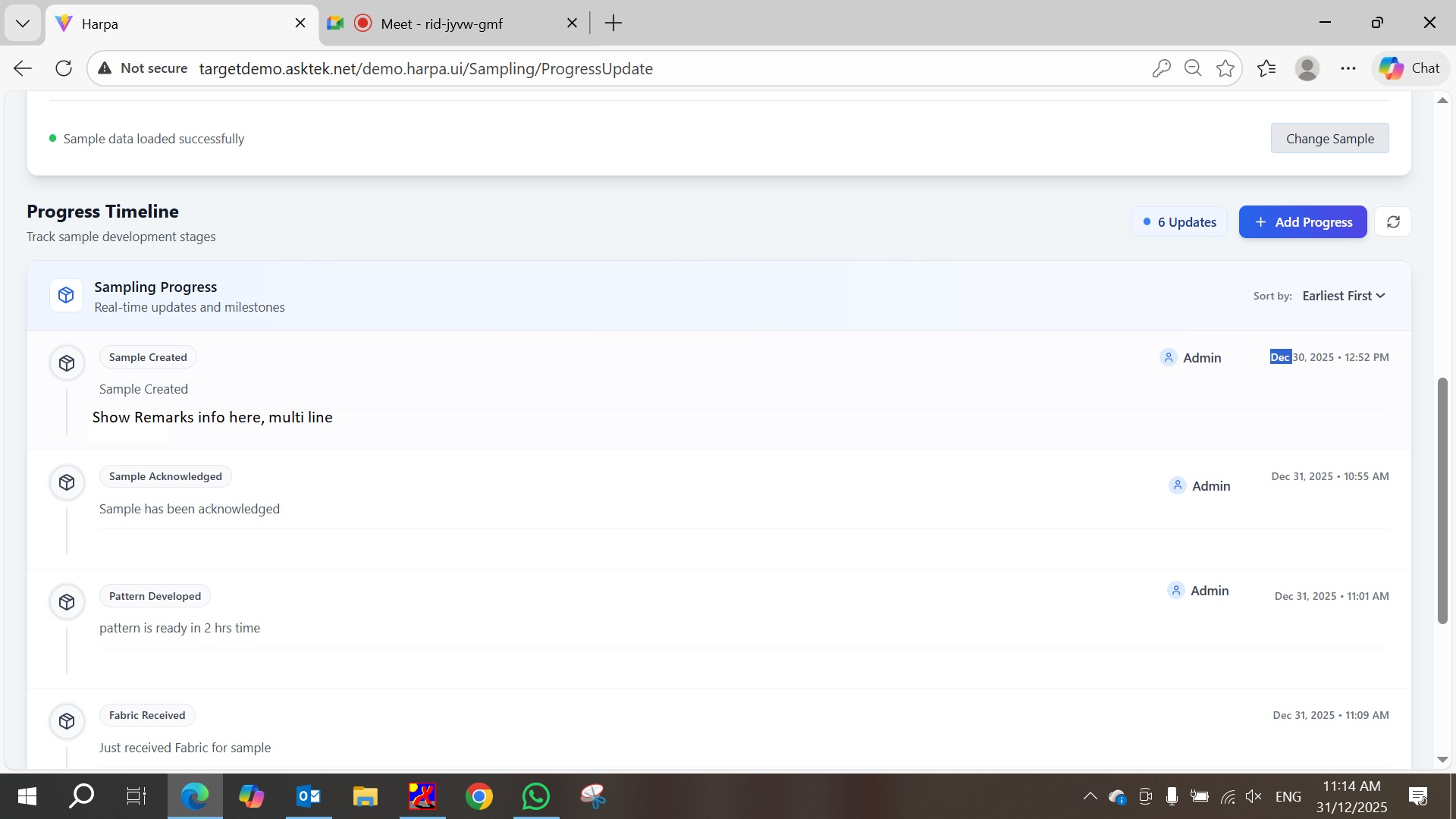Open Sort by Earliest First dropdown
Image resolution: width=1456 pixels, height=819 pixels.
point(1343,296)
